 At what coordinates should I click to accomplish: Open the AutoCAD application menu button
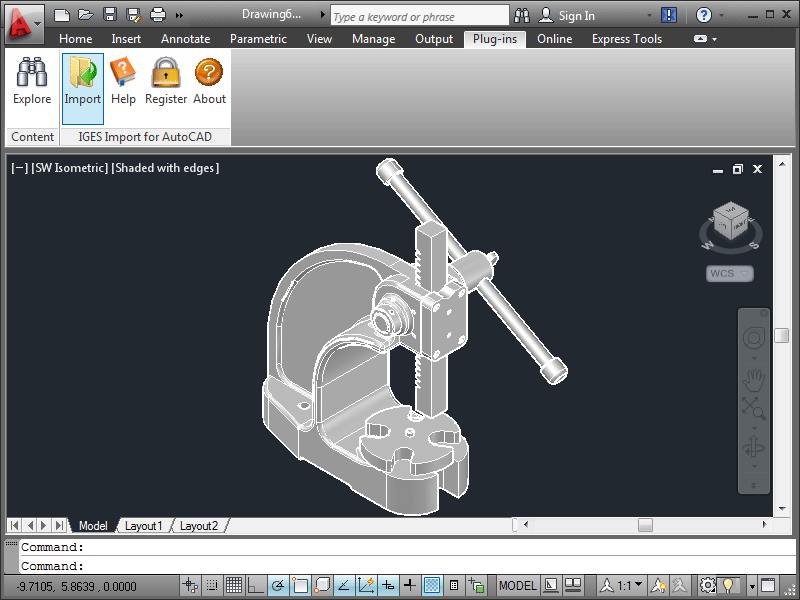coord(24,23)
